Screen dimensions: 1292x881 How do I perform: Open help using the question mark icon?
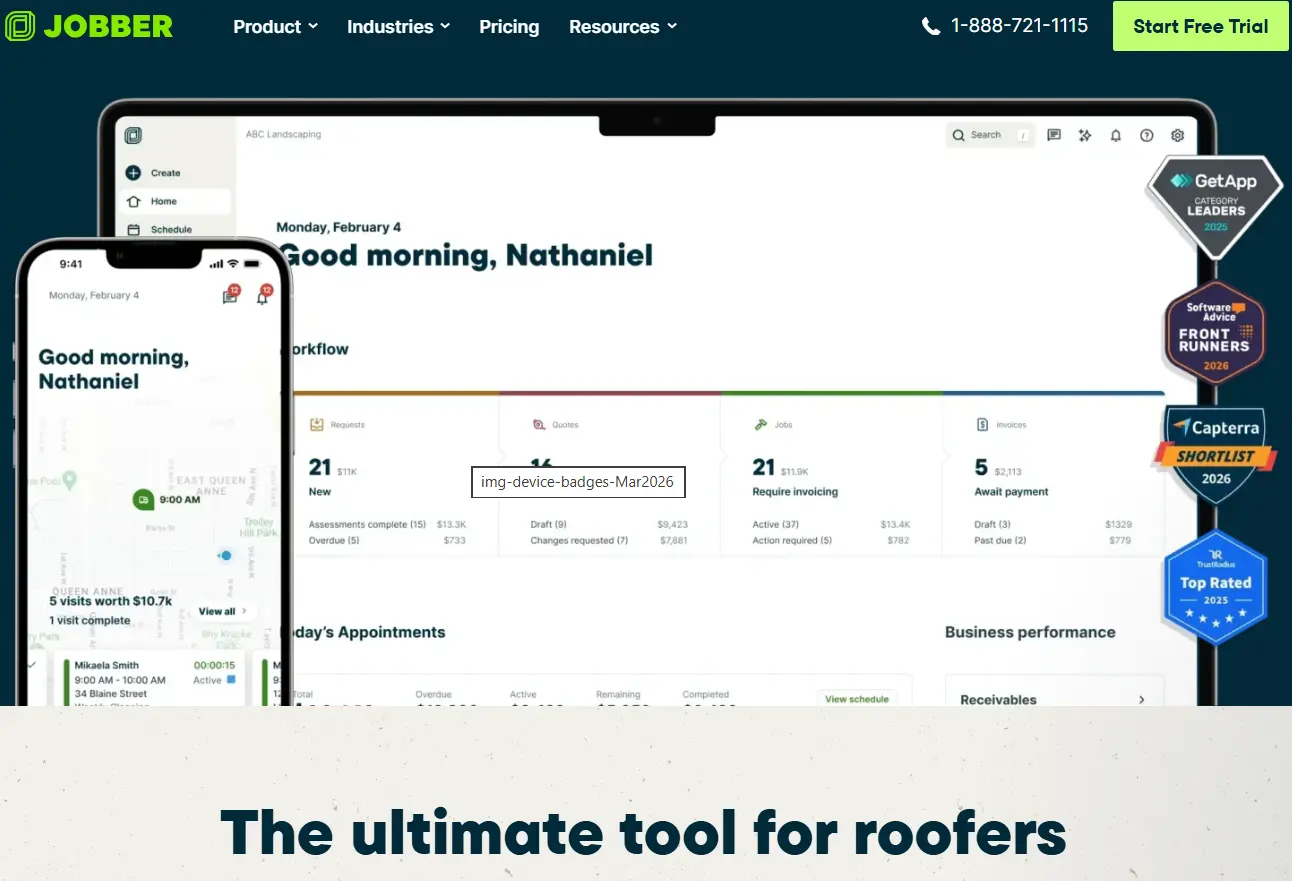click(1147, 135)
